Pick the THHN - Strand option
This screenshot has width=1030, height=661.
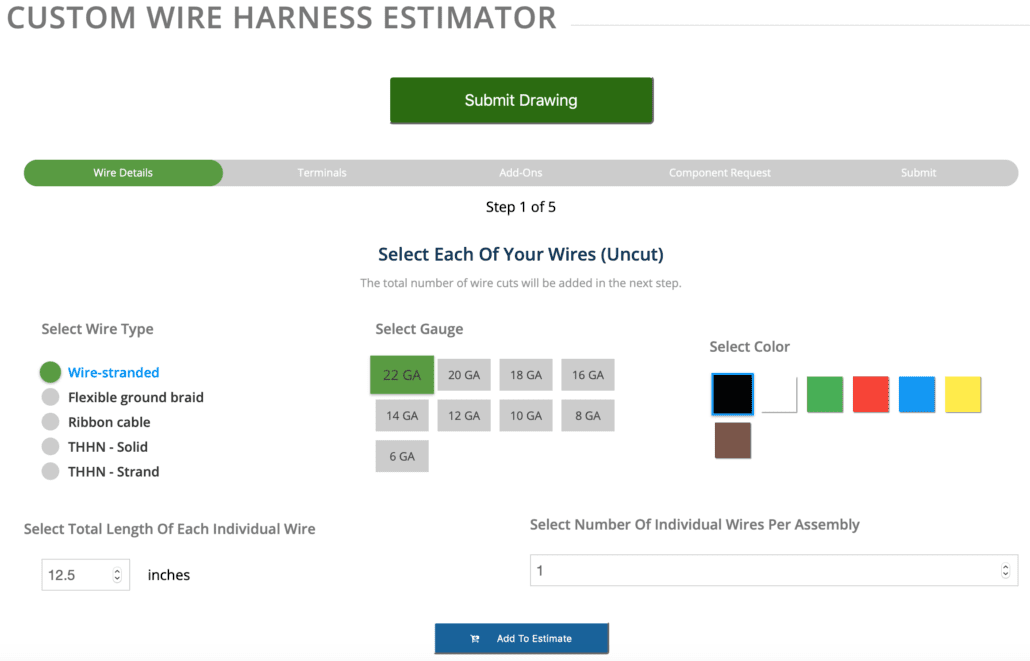(51, 472)
